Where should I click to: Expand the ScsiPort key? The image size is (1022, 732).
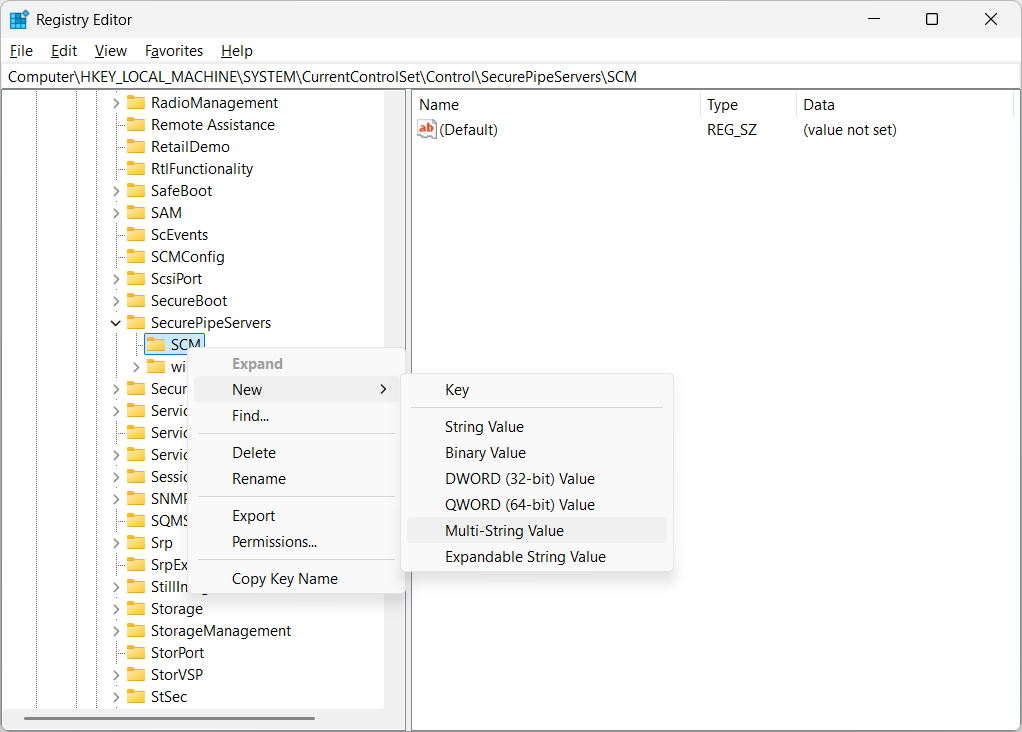115,279
